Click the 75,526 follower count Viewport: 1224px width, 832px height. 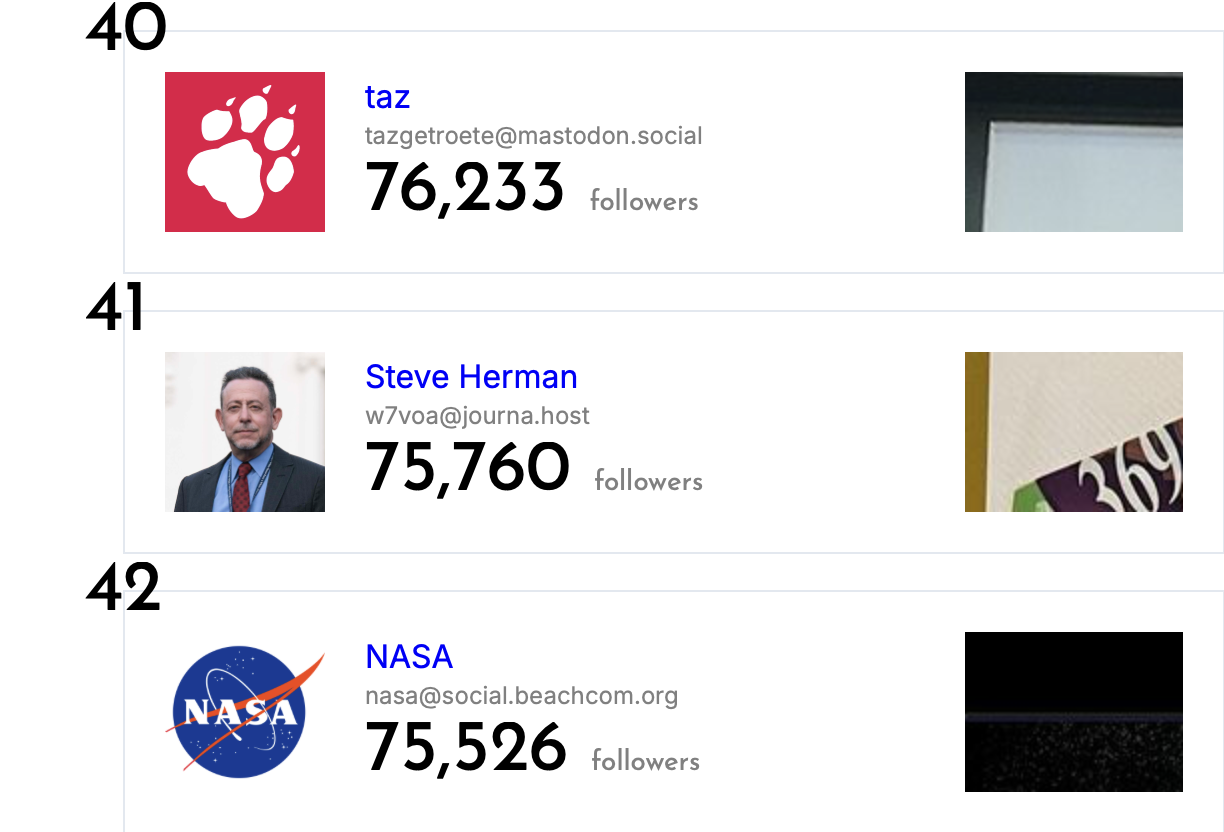pyautogui.click(x=466, y=748)
